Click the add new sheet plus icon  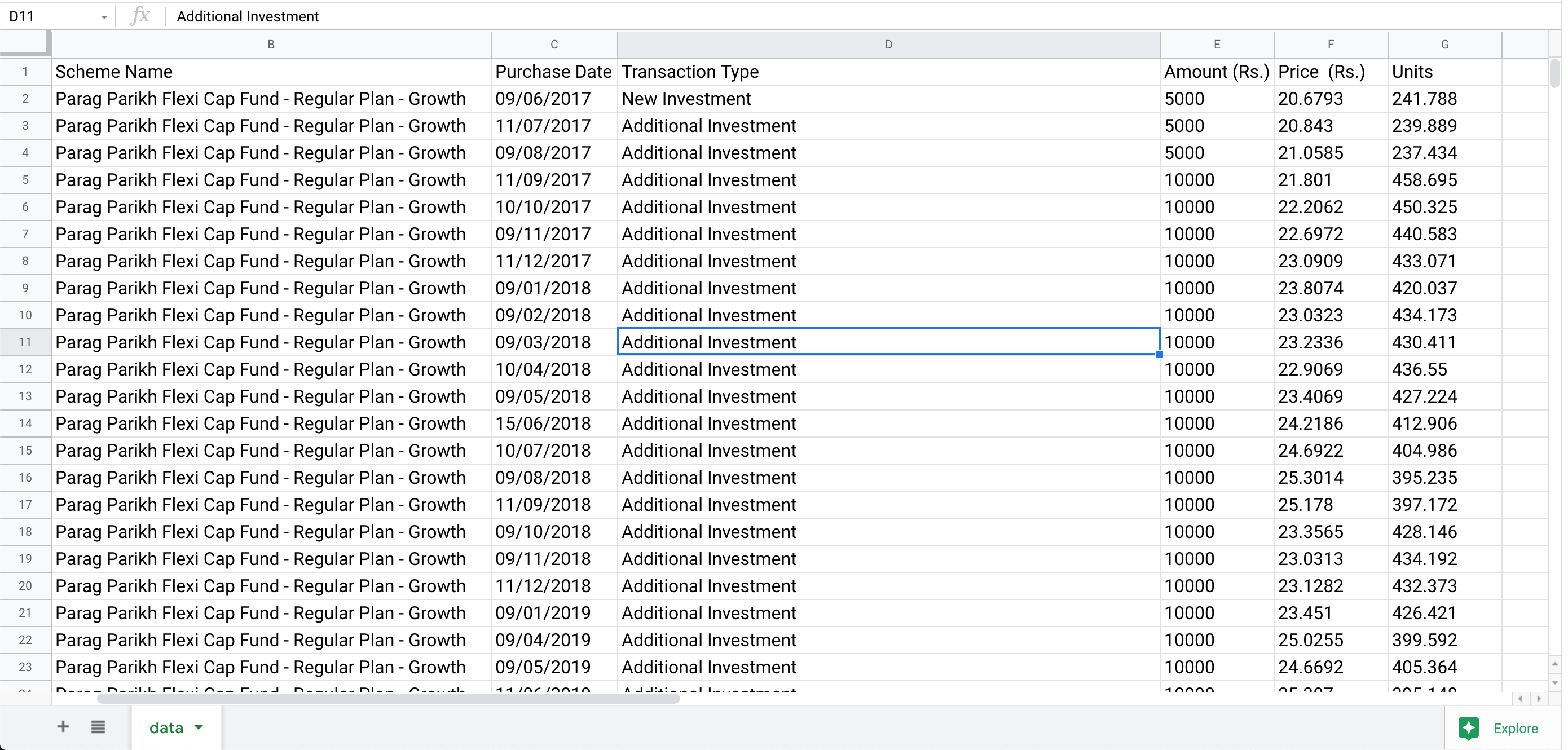(x=63, y=727)
